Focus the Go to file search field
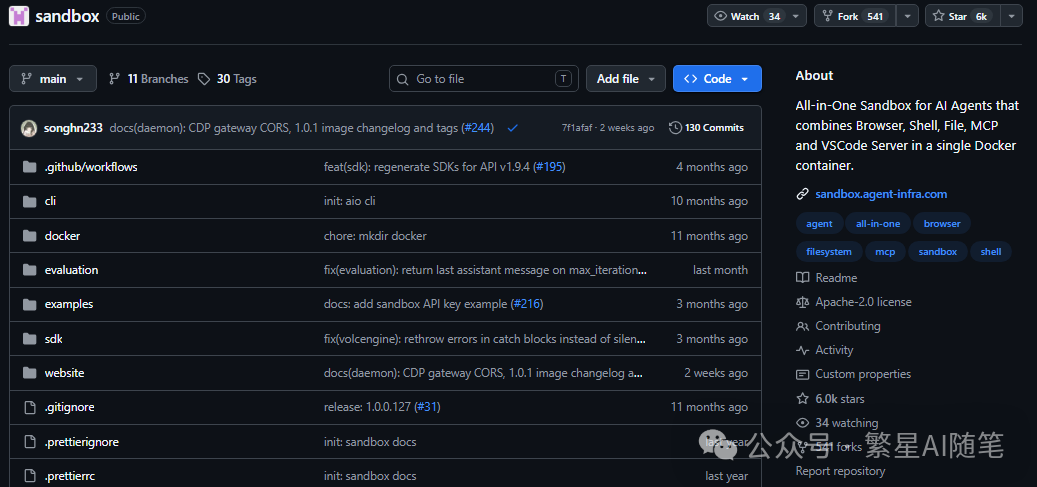 click(x=483, y=79)
